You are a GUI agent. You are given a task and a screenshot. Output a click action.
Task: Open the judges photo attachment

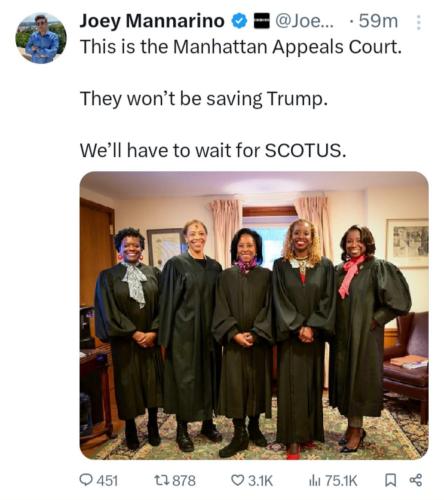pos(254,315)
